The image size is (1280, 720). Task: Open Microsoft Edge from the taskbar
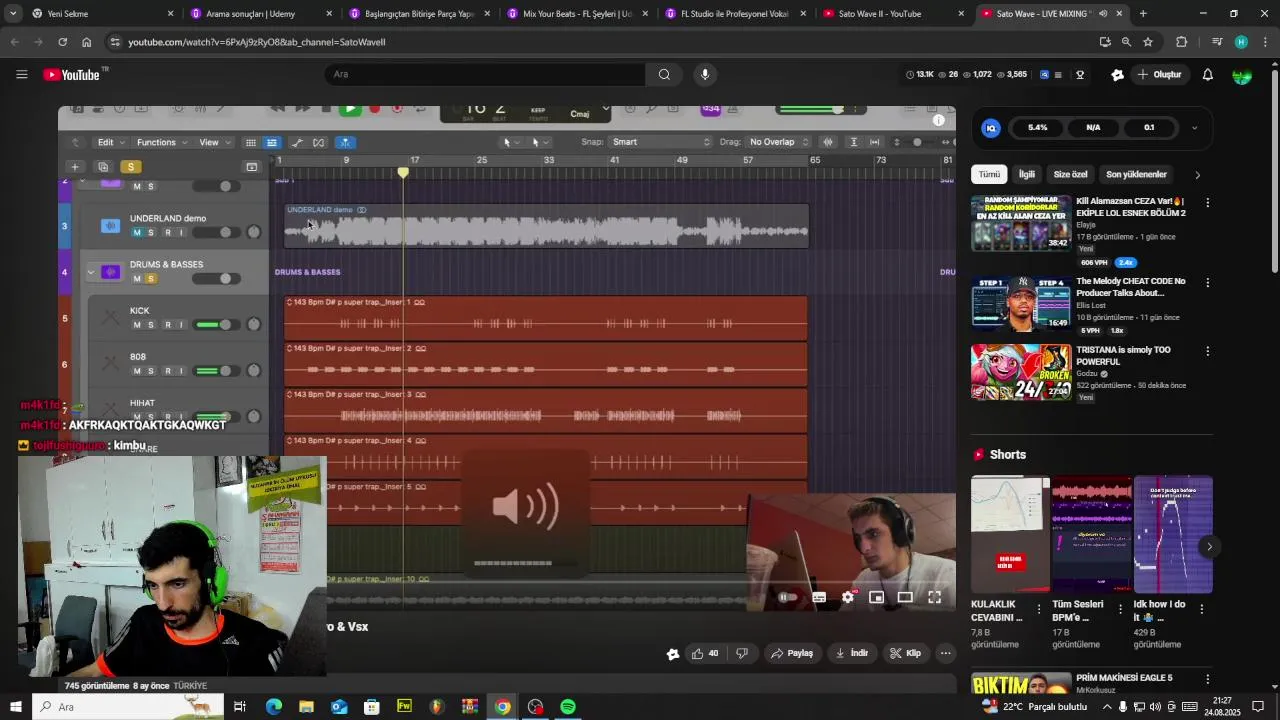pyautogui.click(x=273, y=707)
